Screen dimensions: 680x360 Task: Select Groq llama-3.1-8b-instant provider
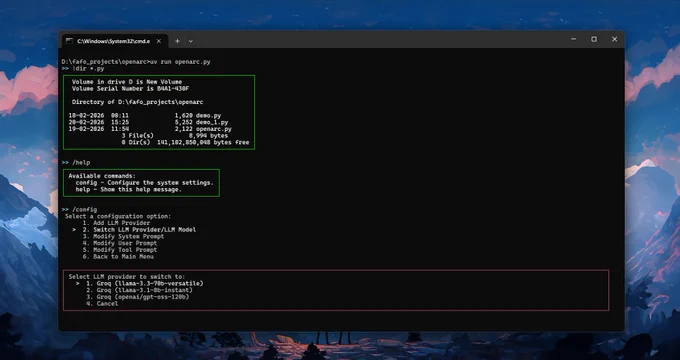(x=139, y=290)
